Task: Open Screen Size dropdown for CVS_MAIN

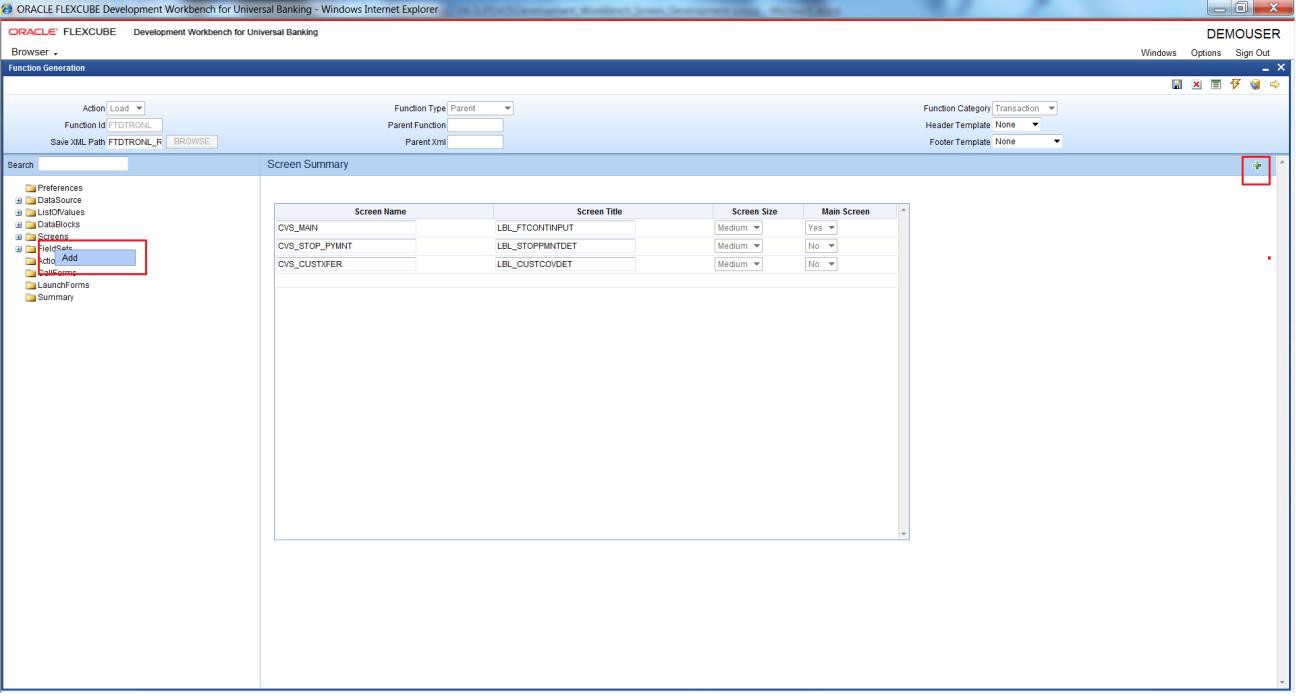Action: click(740, 228)
